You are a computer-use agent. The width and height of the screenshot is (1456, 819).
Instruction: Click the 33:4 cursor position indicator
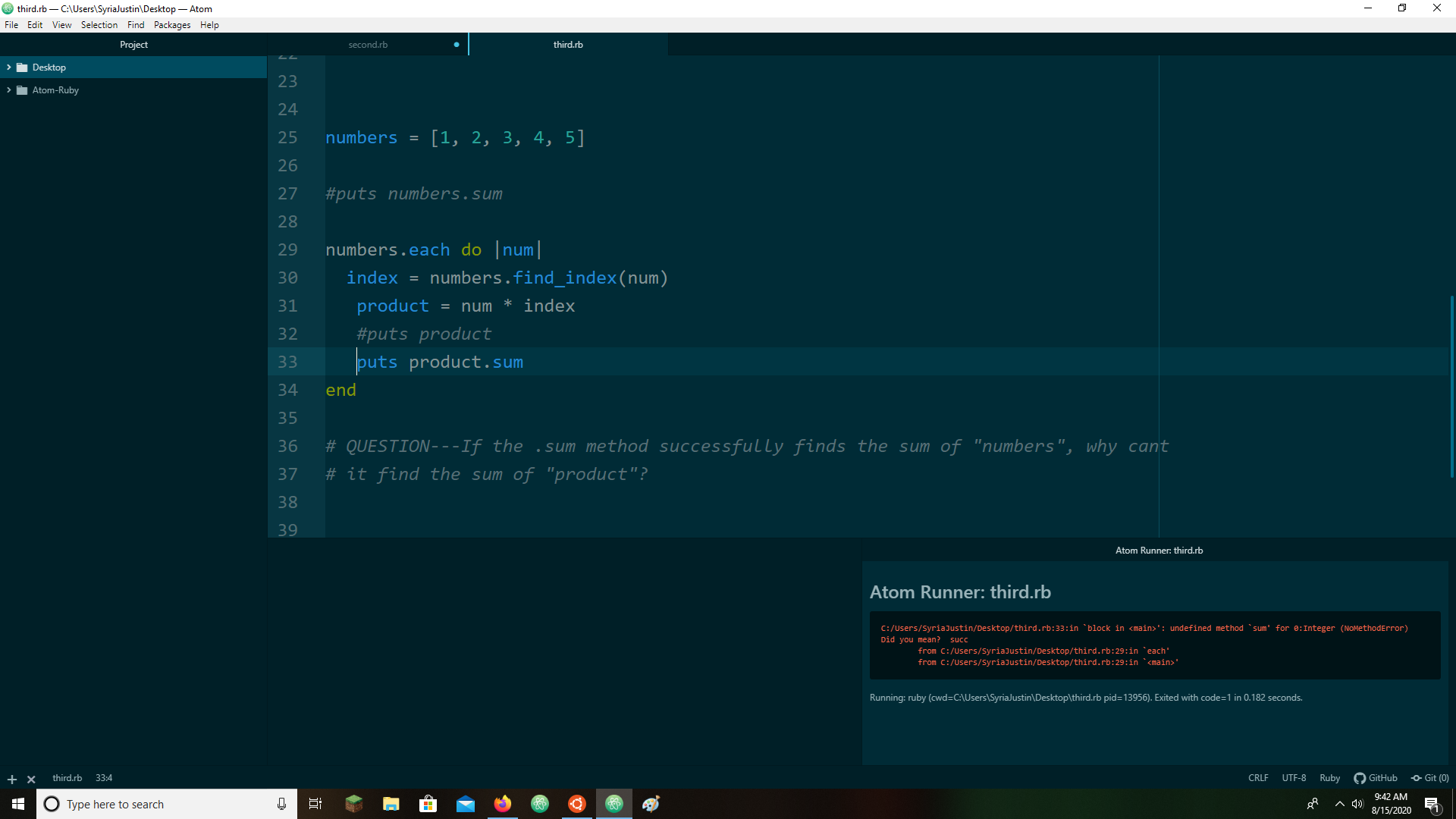coord(104,778)
